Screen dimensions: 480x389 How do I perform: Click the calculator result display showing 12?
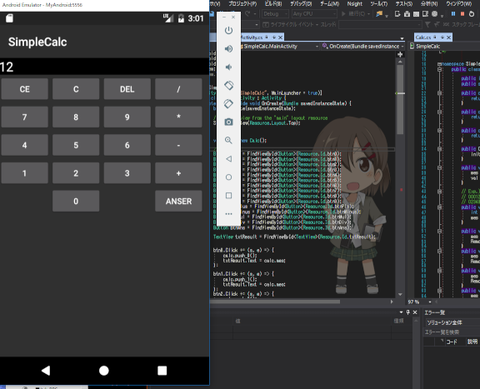pyautogui.click(x=104, y=67)
